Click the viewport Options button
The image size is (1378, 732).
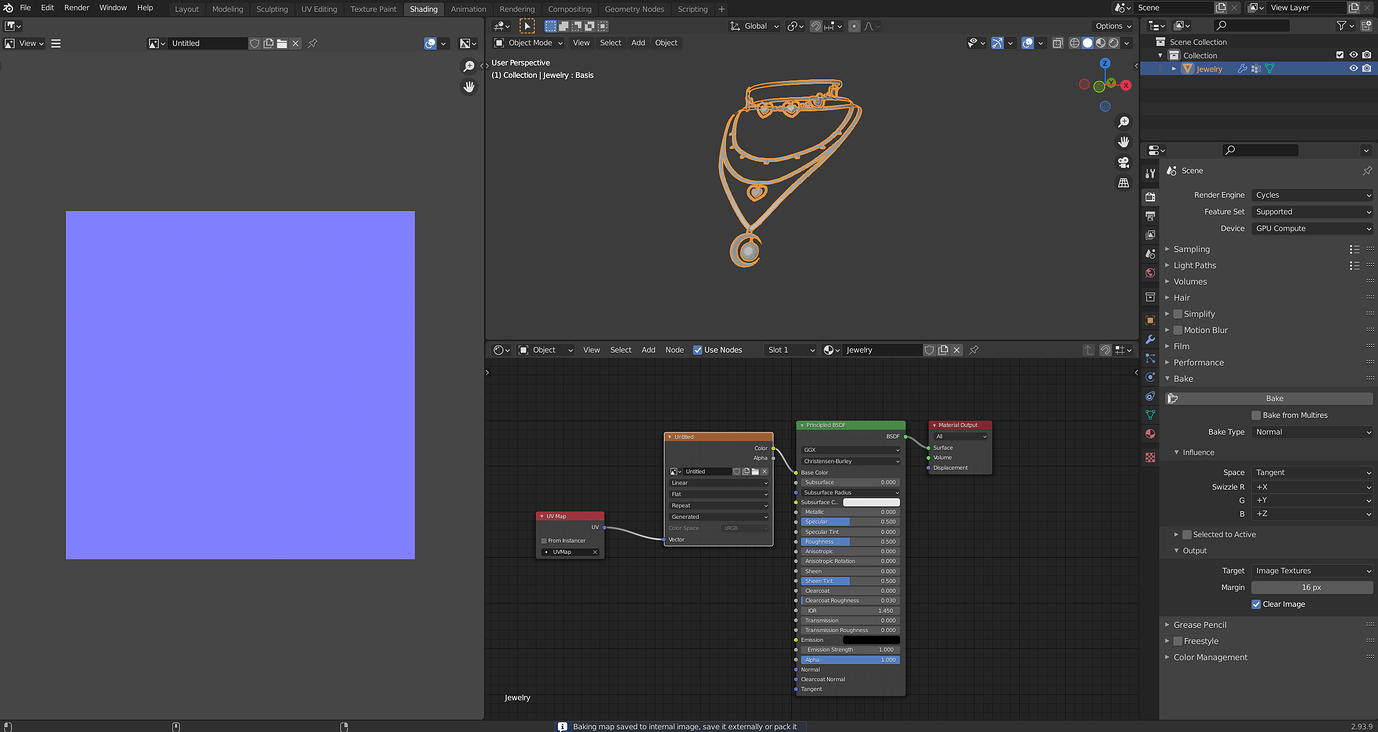click(1112, 26)
